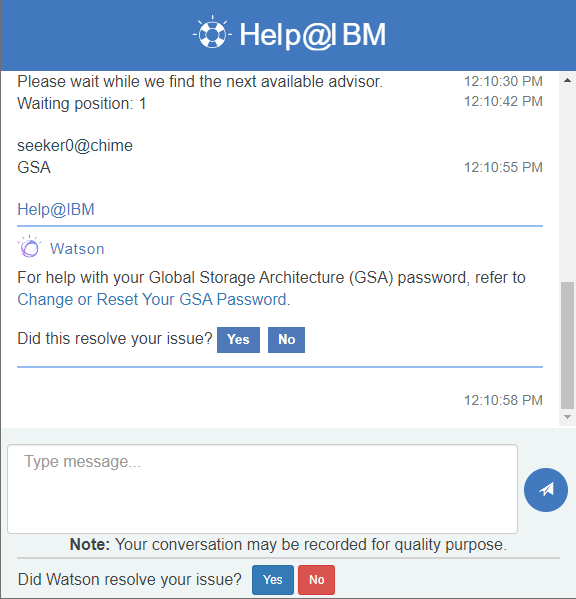This screenshot has width=576, height=599.
Task: Click the lifebuoy logo in the header
Action: pos(212,34)
